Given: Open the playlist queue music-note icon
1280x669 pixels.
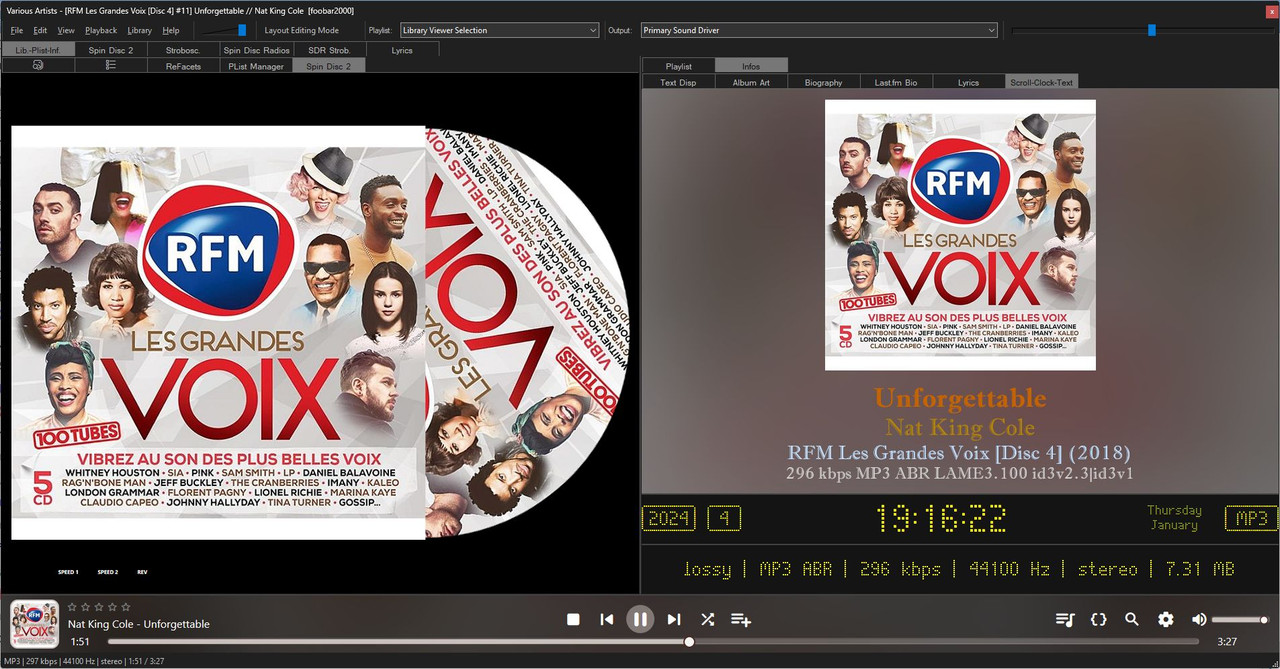Looking at the screenshot, I should [x=1065, y=620].
